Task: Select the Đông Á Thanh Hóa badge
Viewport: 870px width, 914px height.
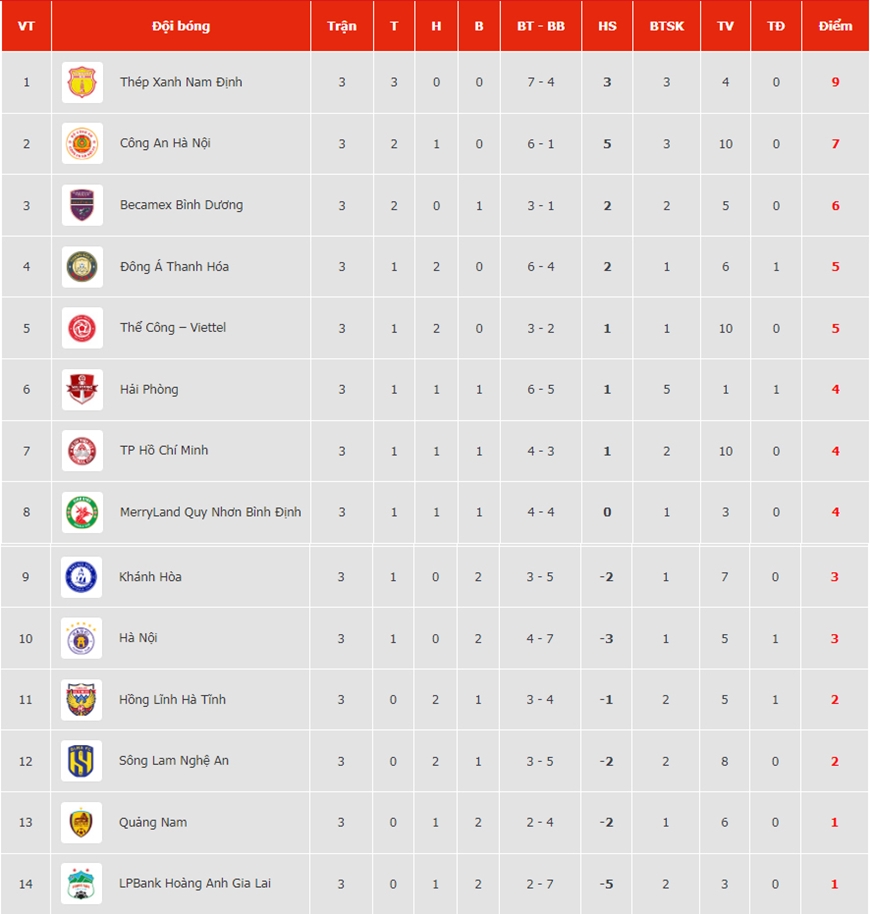Action: tap(82, 267)
